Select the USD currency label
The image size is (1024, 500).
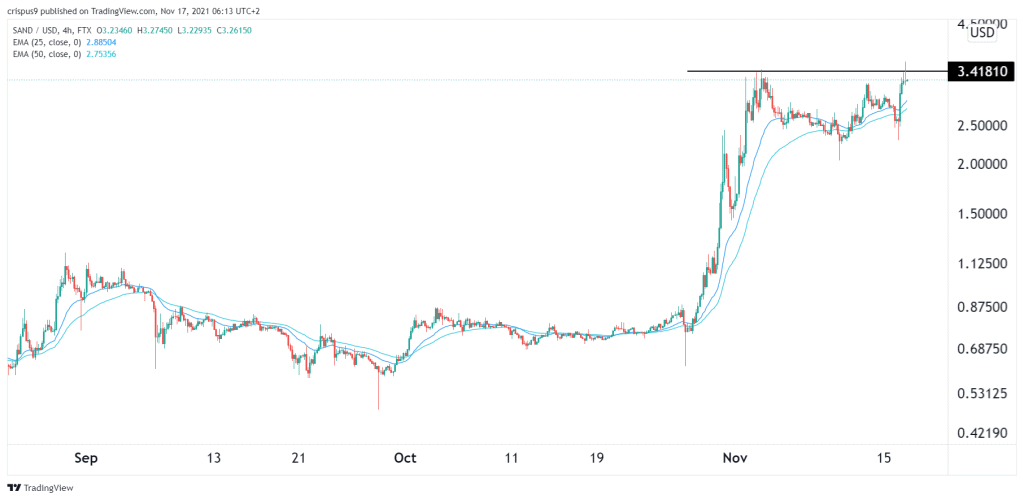(x=983, y=33)
